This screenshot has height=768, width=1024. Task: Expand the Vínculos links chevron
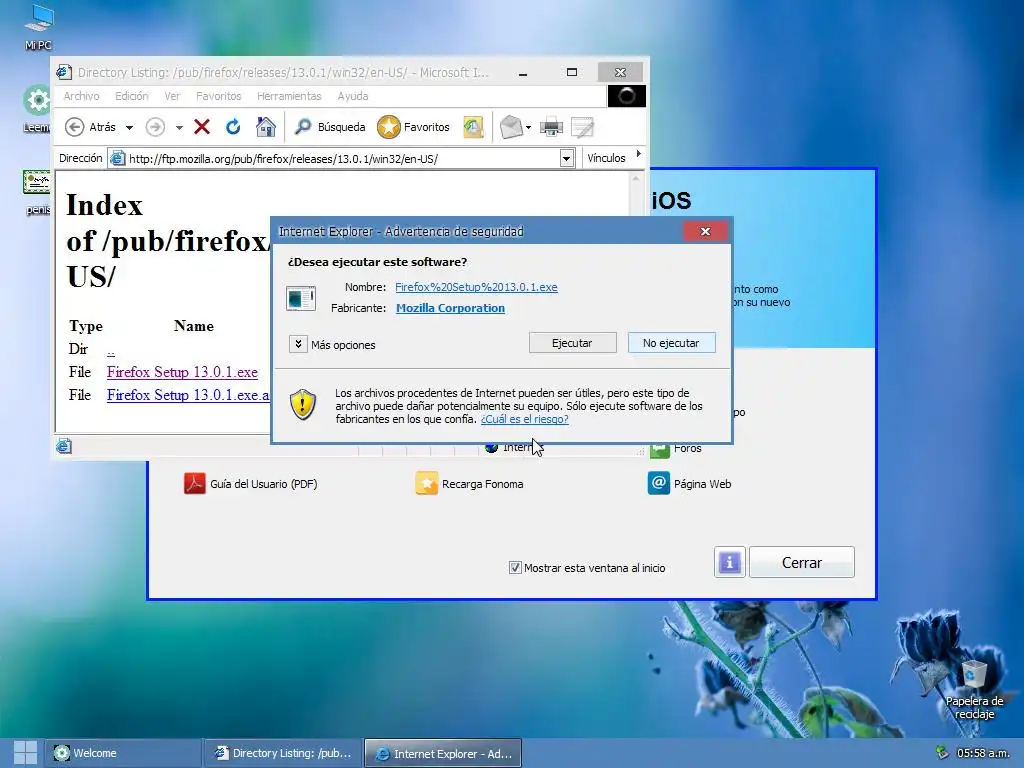638,154
